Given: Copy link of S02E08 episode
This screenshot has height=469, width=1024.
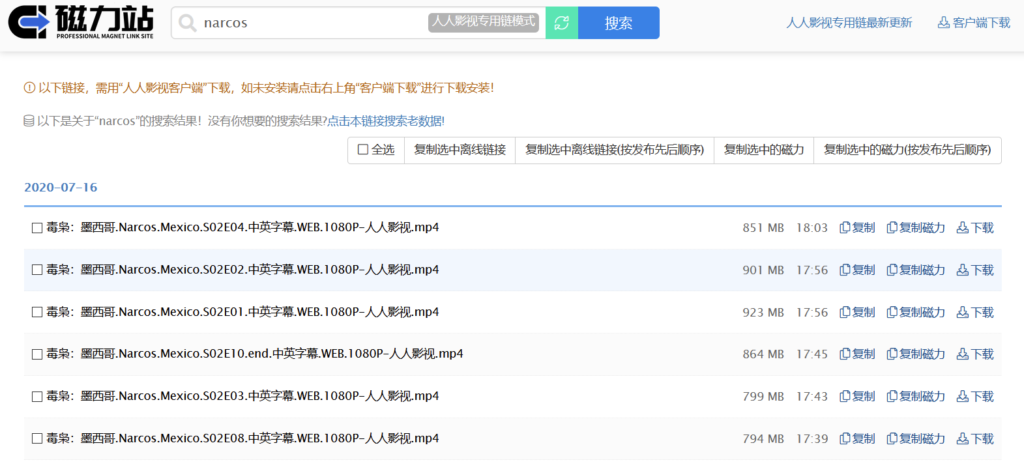Looking at the screenshot, I should 857,438.
